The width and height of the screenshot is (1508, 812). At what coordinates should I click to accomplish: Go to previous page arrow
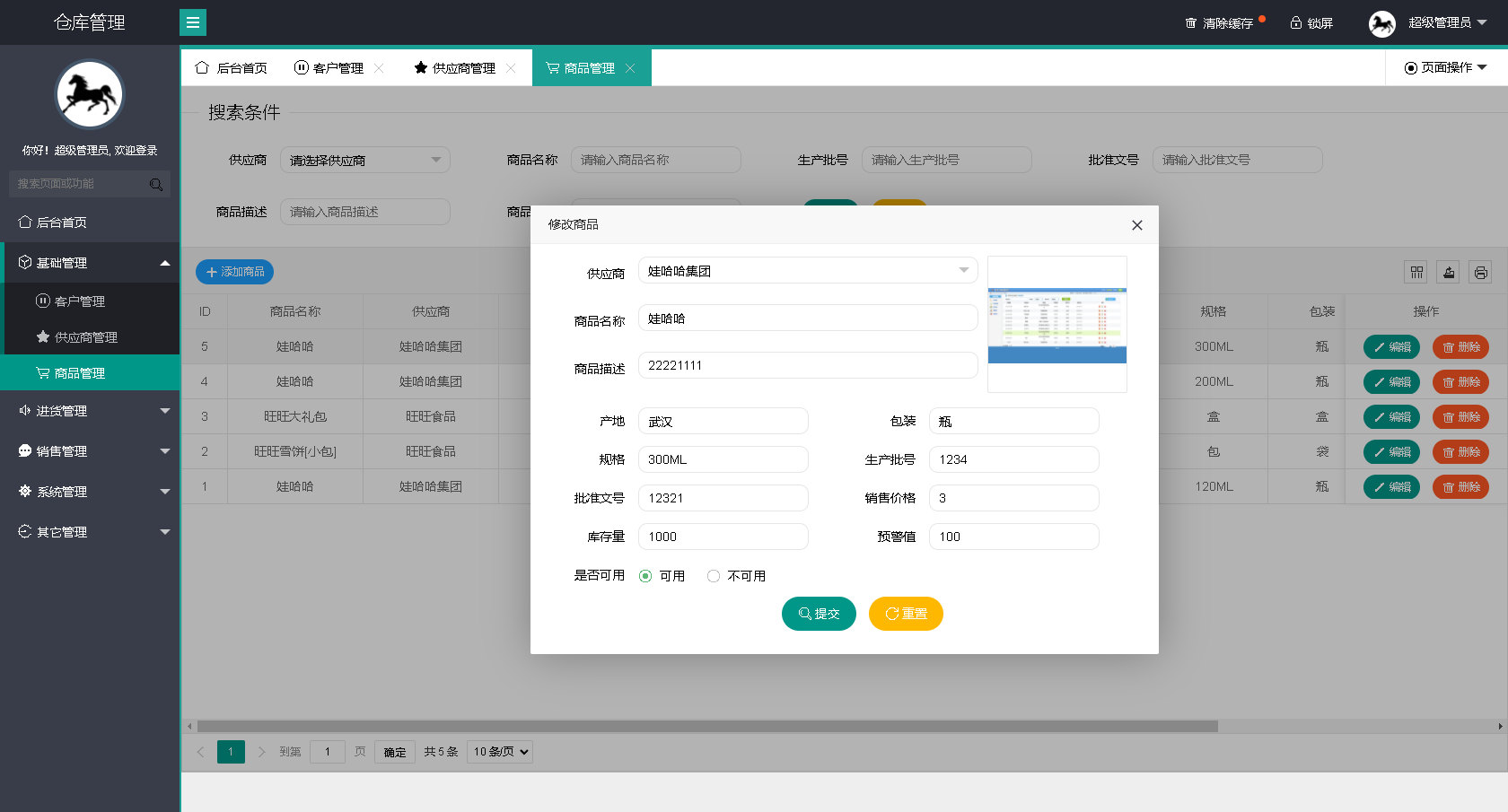pyautogui.click(x=201, y=752)
